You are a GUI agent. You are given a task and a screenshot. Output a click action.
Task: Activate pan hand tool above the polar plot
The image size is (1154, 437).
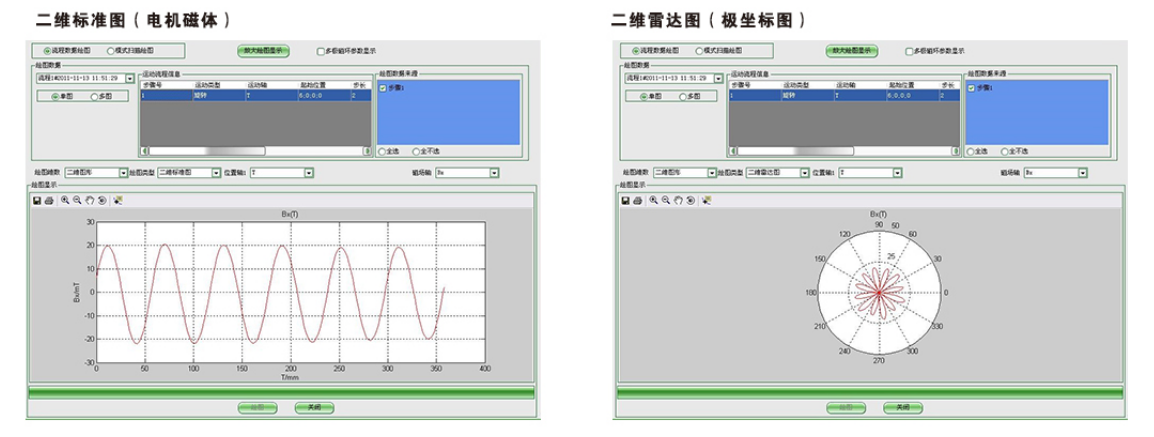pos(677,200)
